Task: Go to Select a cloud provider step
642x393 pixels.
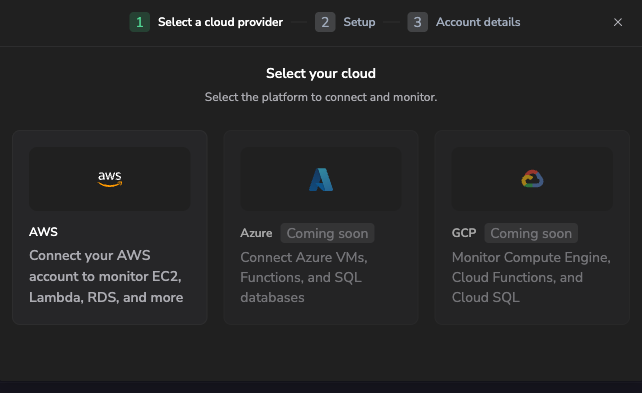Action: click(x=220, y=22)
